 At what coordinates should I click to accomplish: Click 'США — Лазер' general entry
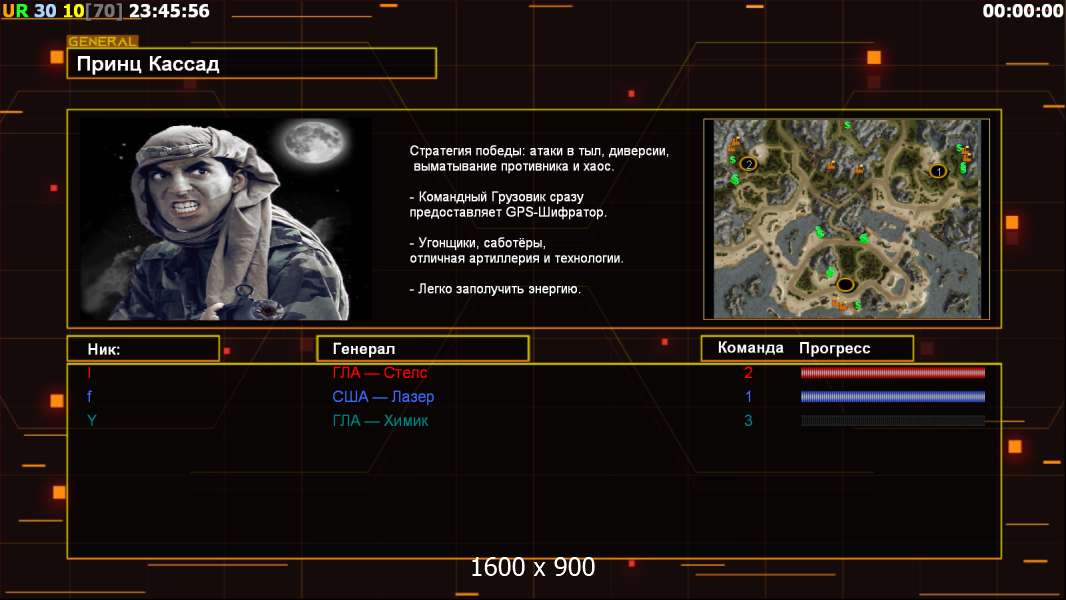tap(383, 397)
